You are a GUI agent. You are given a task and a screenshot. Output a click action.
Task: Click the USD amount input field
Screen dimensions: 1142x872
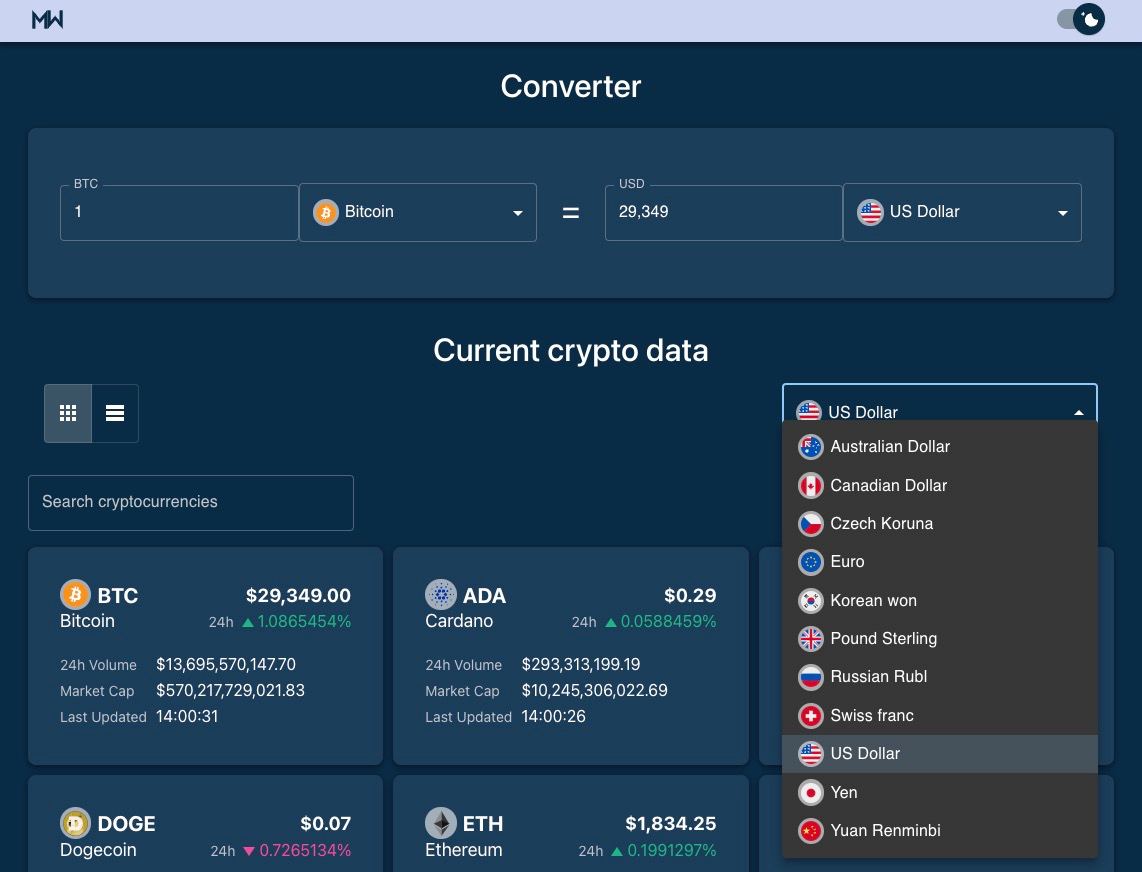724,212
